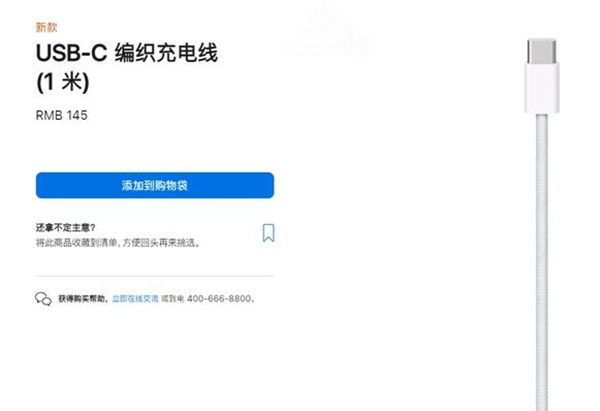Viewport: 600px width, 411px height.
Task: Click the RMB 145 price text
Action: click(x=62, y=115)
